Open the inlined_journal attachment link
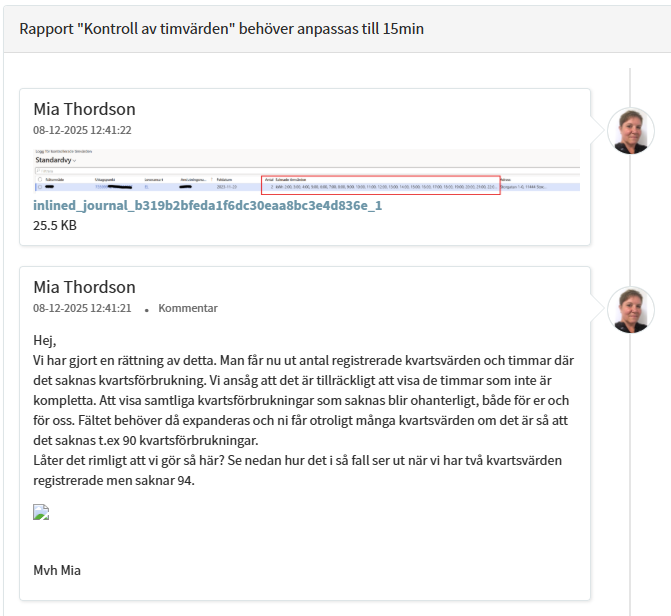Image resolution: width=671 pixels, height=616 pixels. [207, 205]
